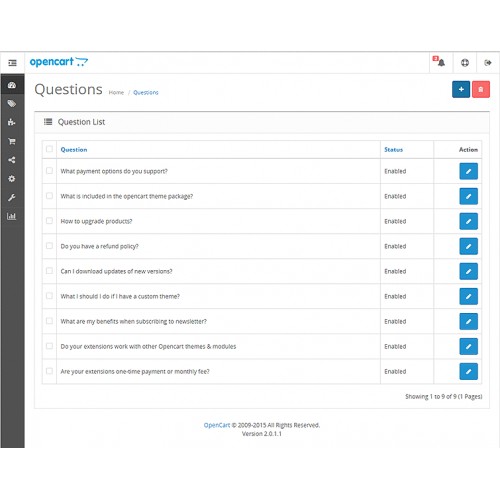Screen dimensions: 500x500
Task: Sort the list by Status column
Action: point(393,150)
